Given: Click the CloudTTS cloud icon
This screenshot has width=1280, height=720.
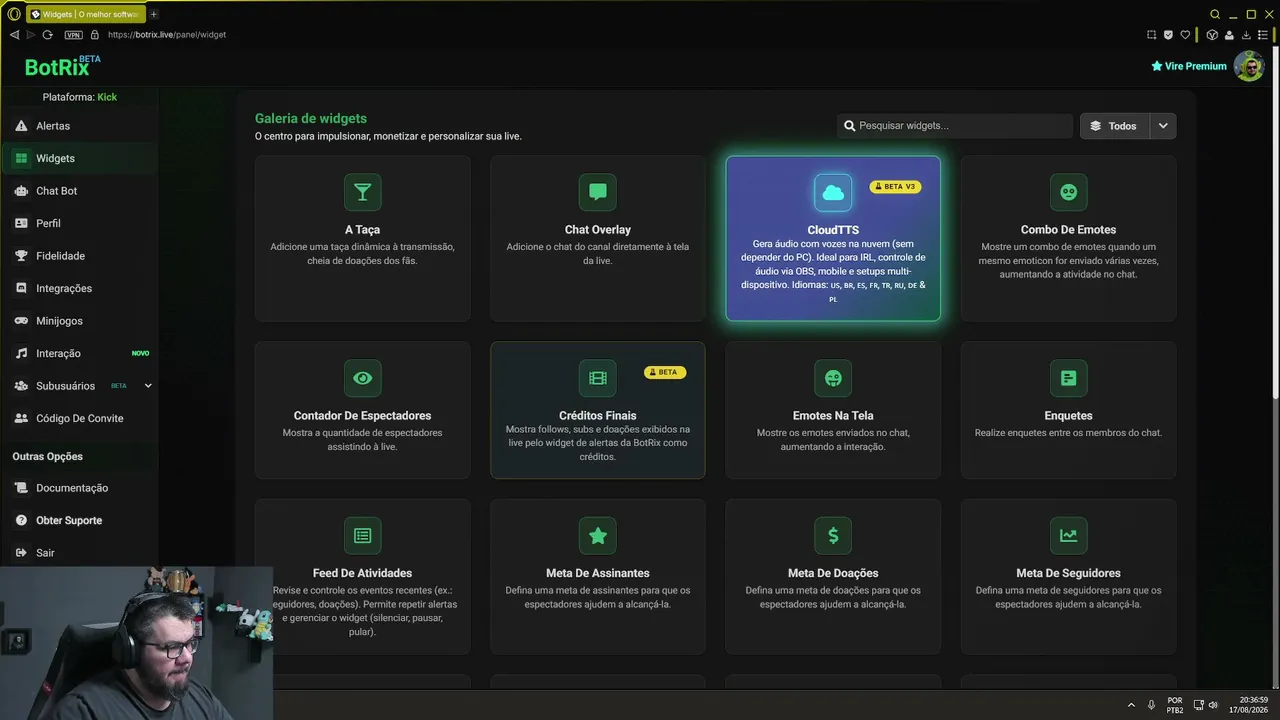Looking at the screenshot, I should pos(833,192).
